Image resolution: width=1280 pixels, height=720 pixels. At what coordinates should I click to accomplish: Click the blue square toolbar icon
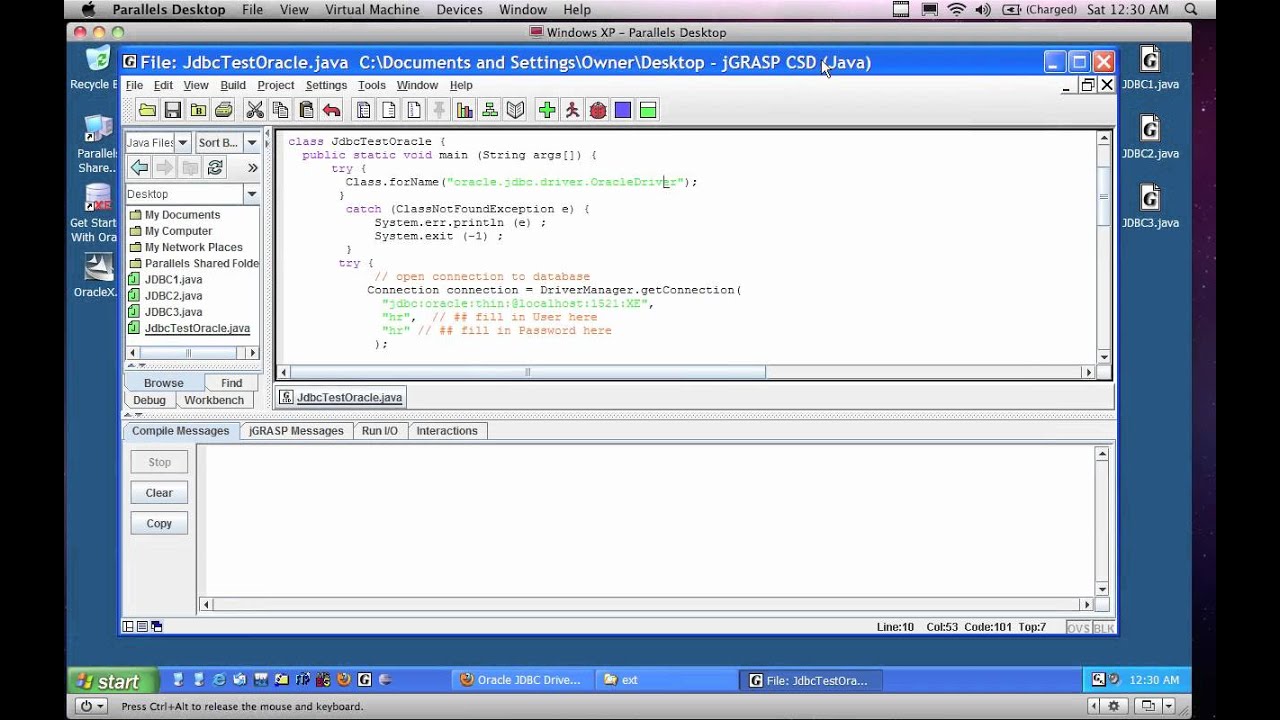point(623,110)
